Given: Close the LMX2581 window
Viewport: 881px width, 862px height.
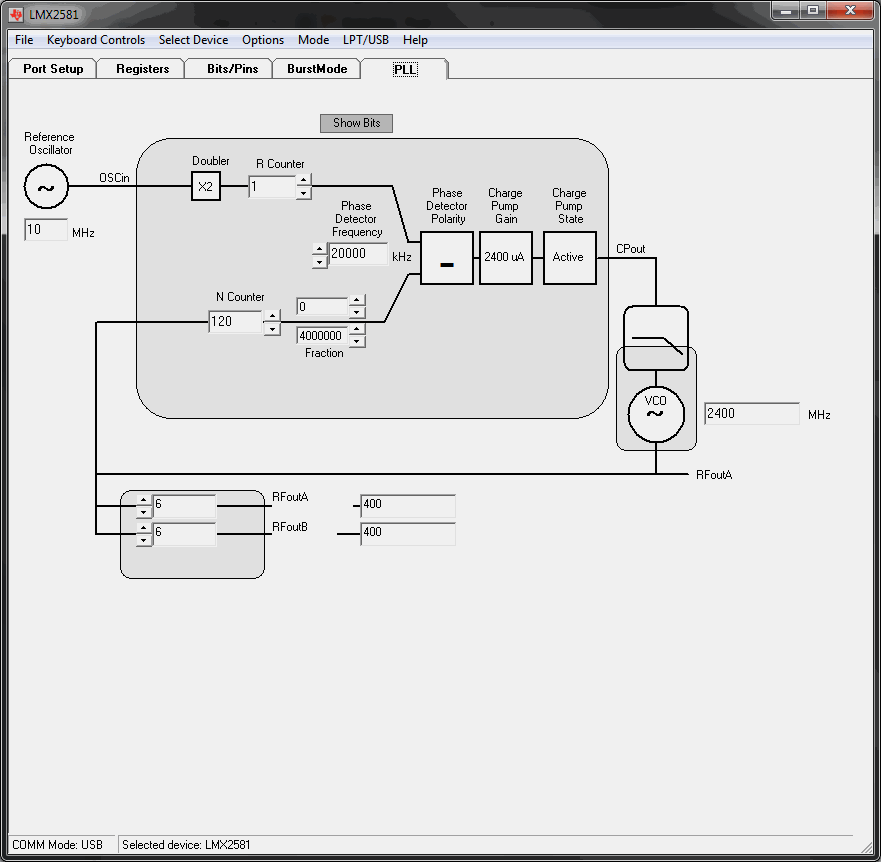Looking at the screenshot, I should (x=850, y=11).
